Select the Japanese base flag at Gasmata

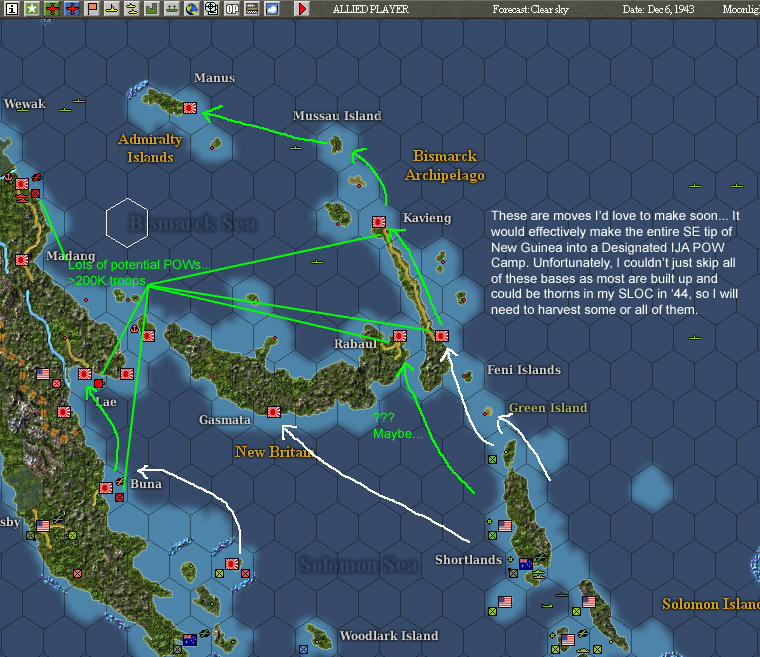pos(274,412)
